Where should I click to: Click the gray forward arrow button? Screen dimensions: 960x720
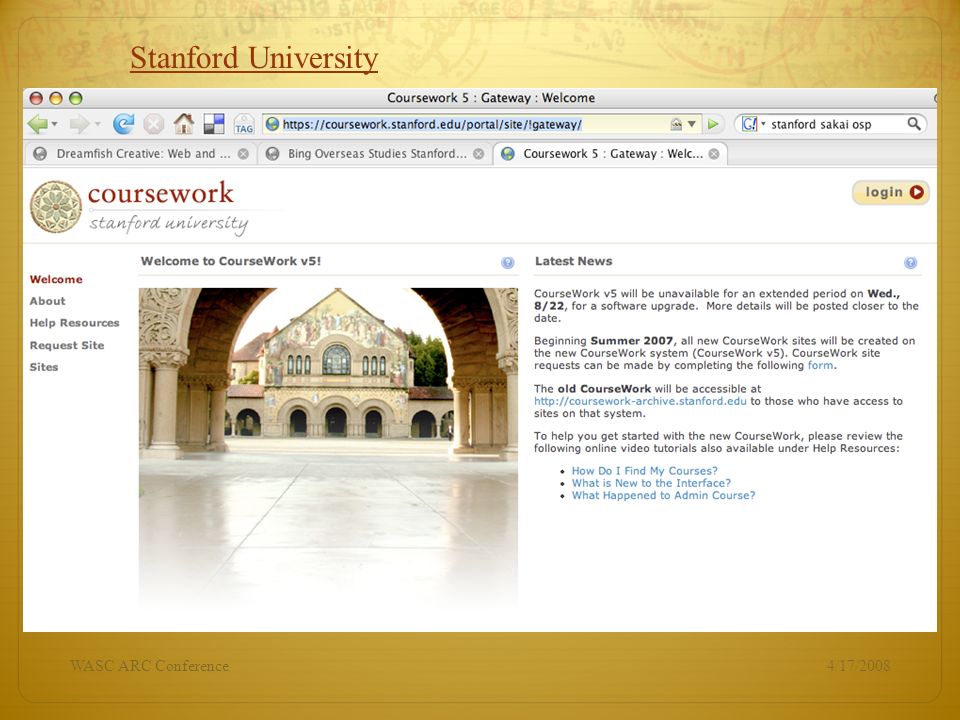pyautogui.click(x=80, y=124)
